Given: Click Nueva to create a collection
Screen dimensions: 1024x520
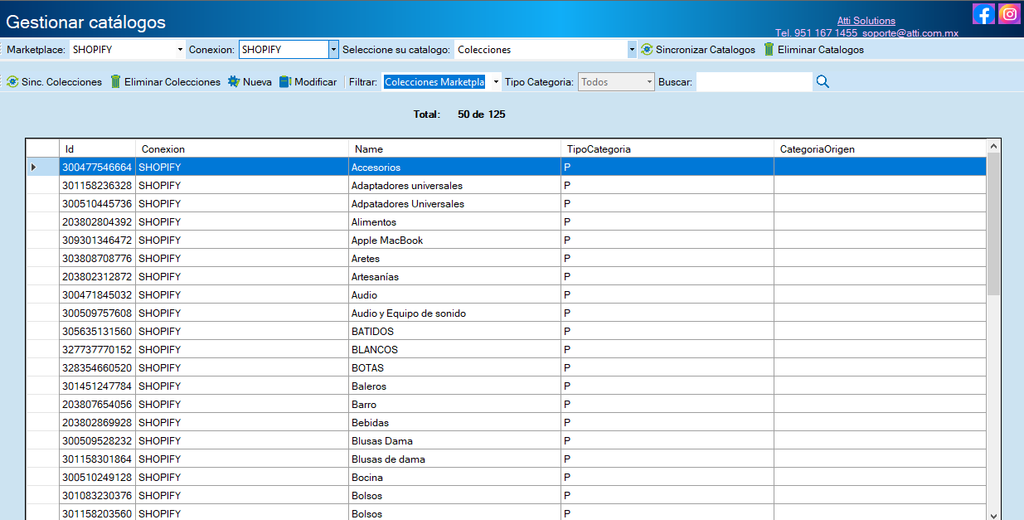Looking at the screenshot, I should click(257, 82).
